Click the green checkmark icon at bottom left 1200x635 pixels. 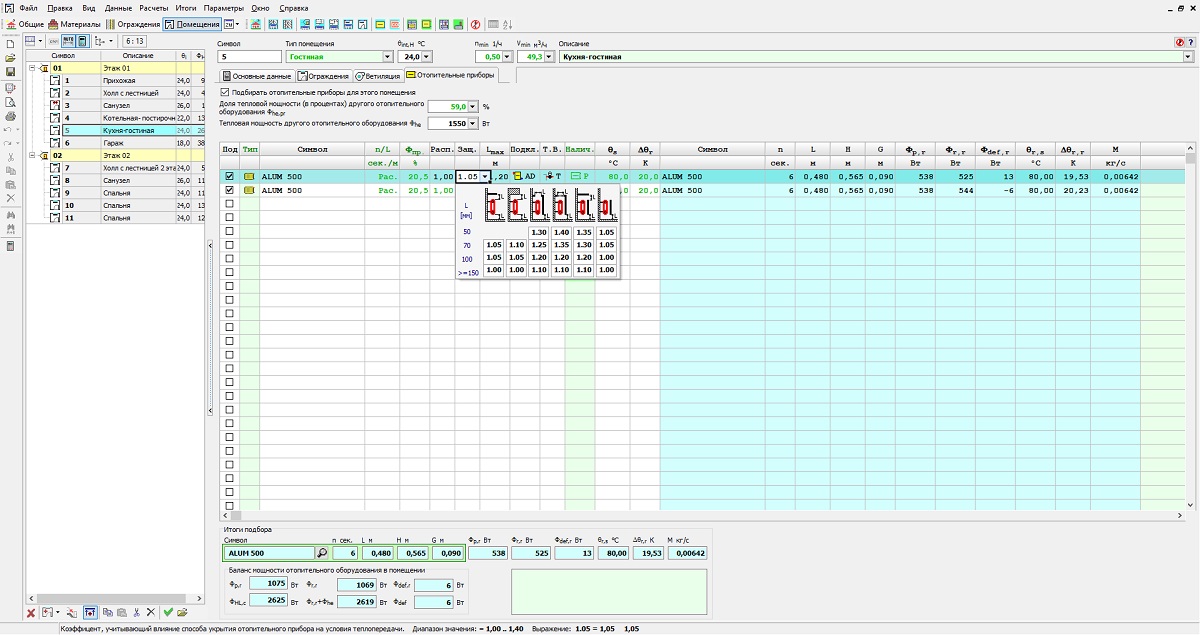point(168,612)
